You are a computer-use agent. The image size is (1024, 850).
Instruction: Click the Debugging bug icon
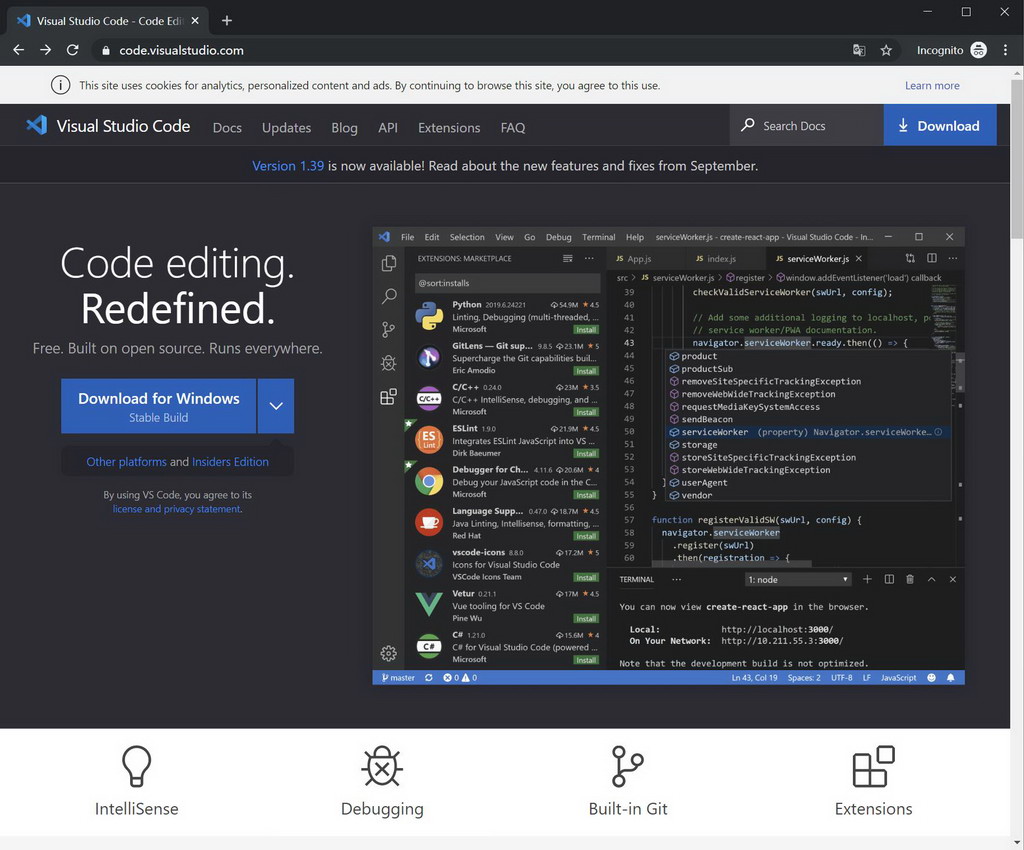382,766
